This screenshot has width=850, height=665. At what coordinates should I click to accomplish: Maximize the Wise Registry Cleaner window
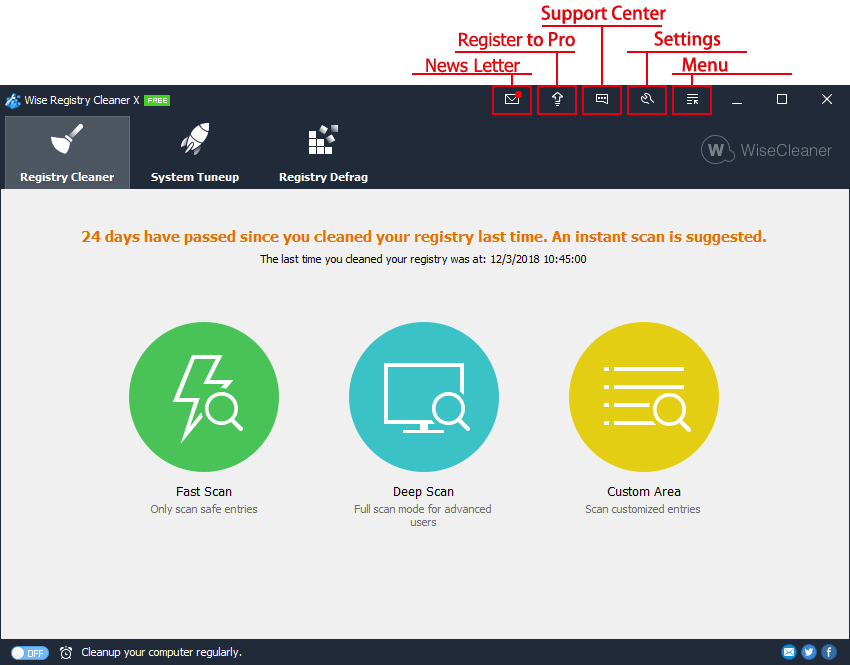point(782,99)
